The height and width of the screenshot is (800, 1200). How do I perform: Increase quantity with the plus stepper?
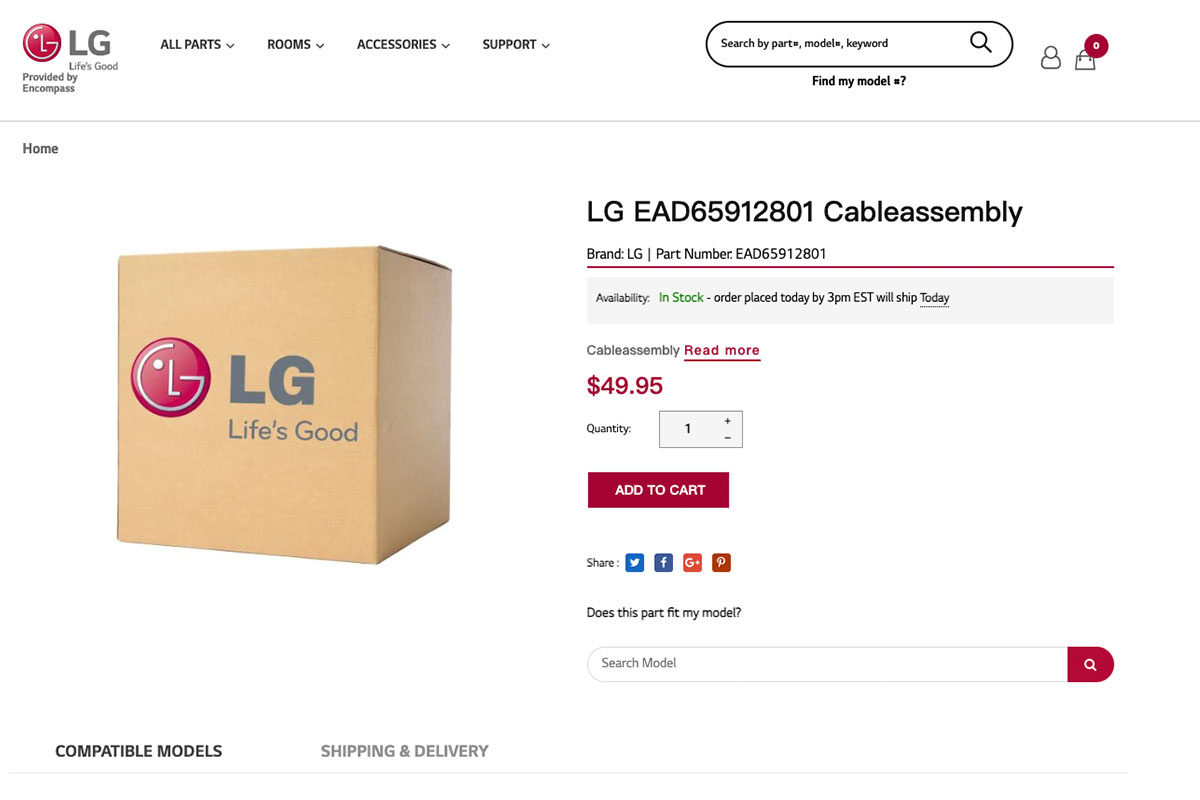[727, 421]
